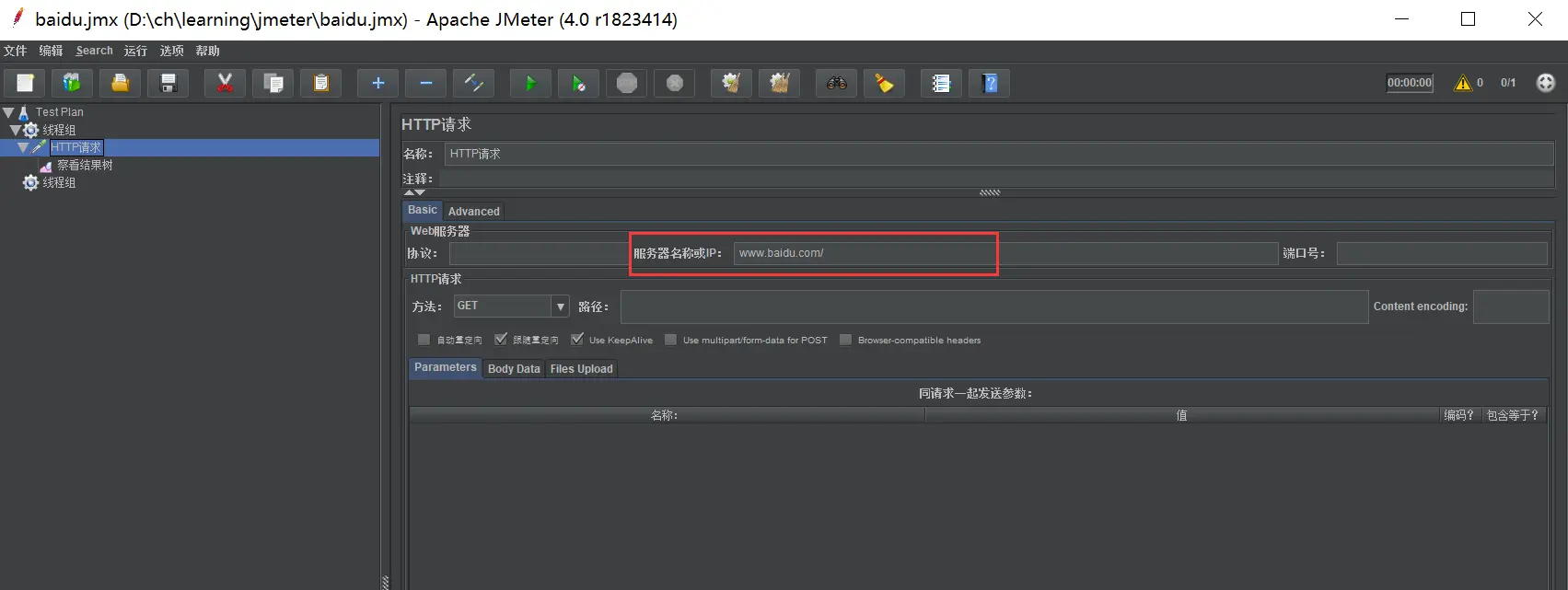Start the test with green play icon
This screenshot has height=590, width=1568.
tap(530, 83)
